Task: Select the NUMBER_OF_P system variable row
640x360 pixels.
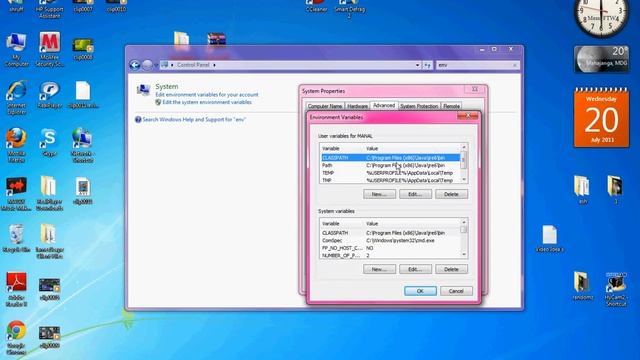Action: pyautogui.click(x=390, y=255)
